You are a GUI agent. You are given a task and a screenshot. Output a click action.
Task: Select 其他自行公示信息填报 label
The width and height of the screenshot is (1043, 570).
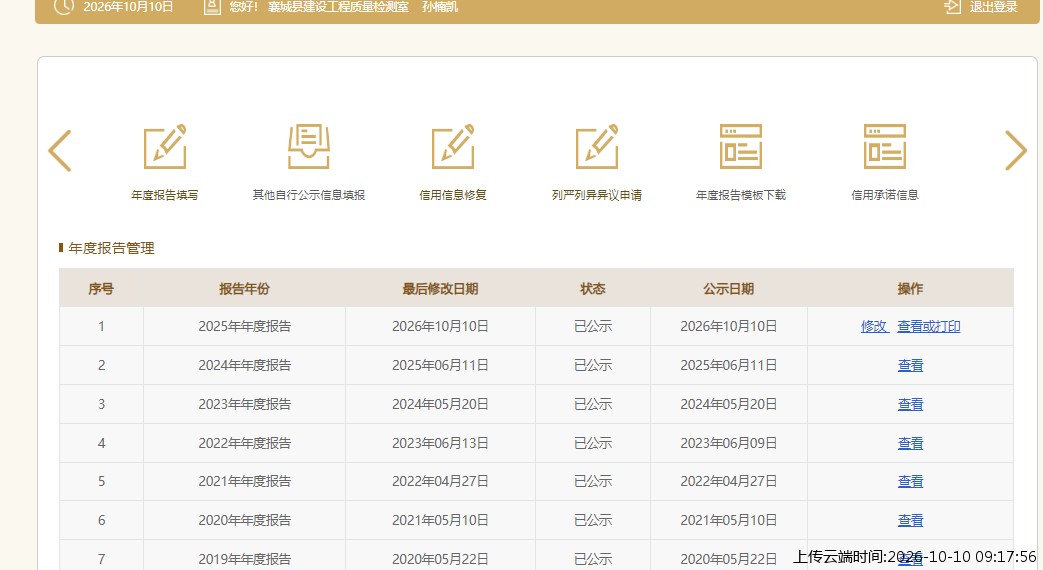(x=309, y=195)
